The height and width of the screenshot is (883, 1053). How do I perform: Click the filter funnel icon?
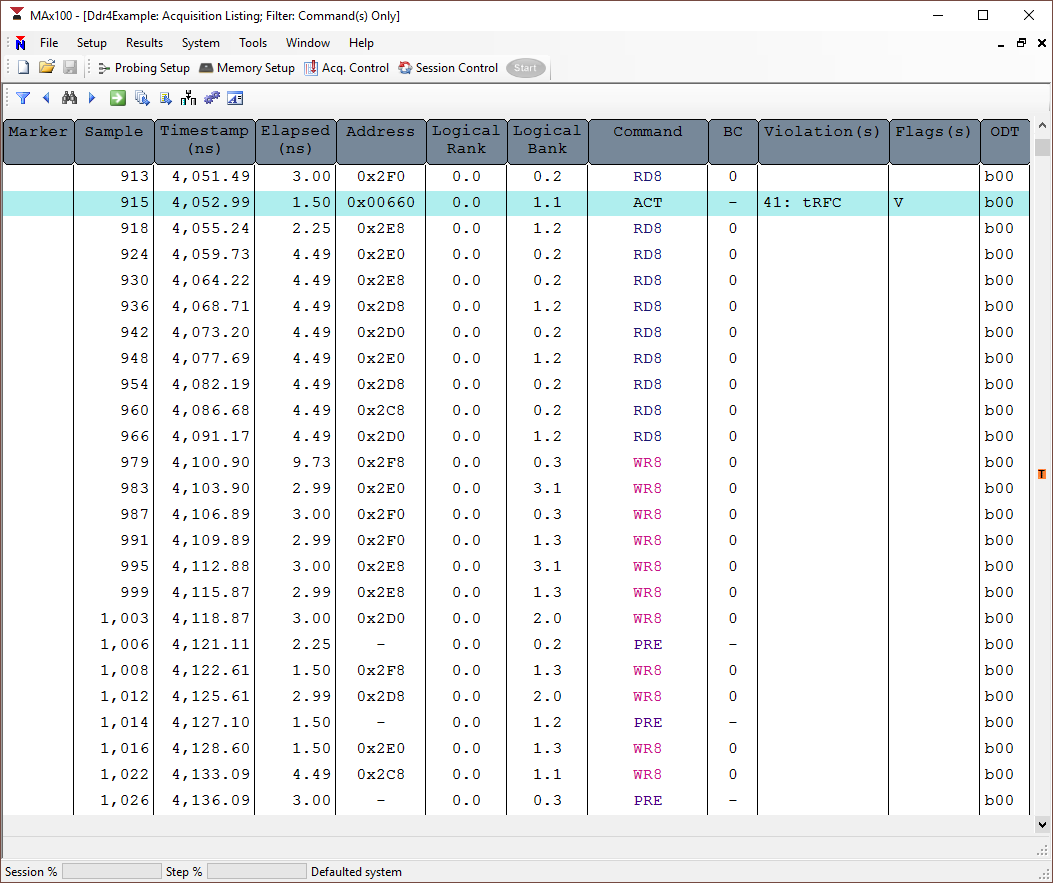23,98
